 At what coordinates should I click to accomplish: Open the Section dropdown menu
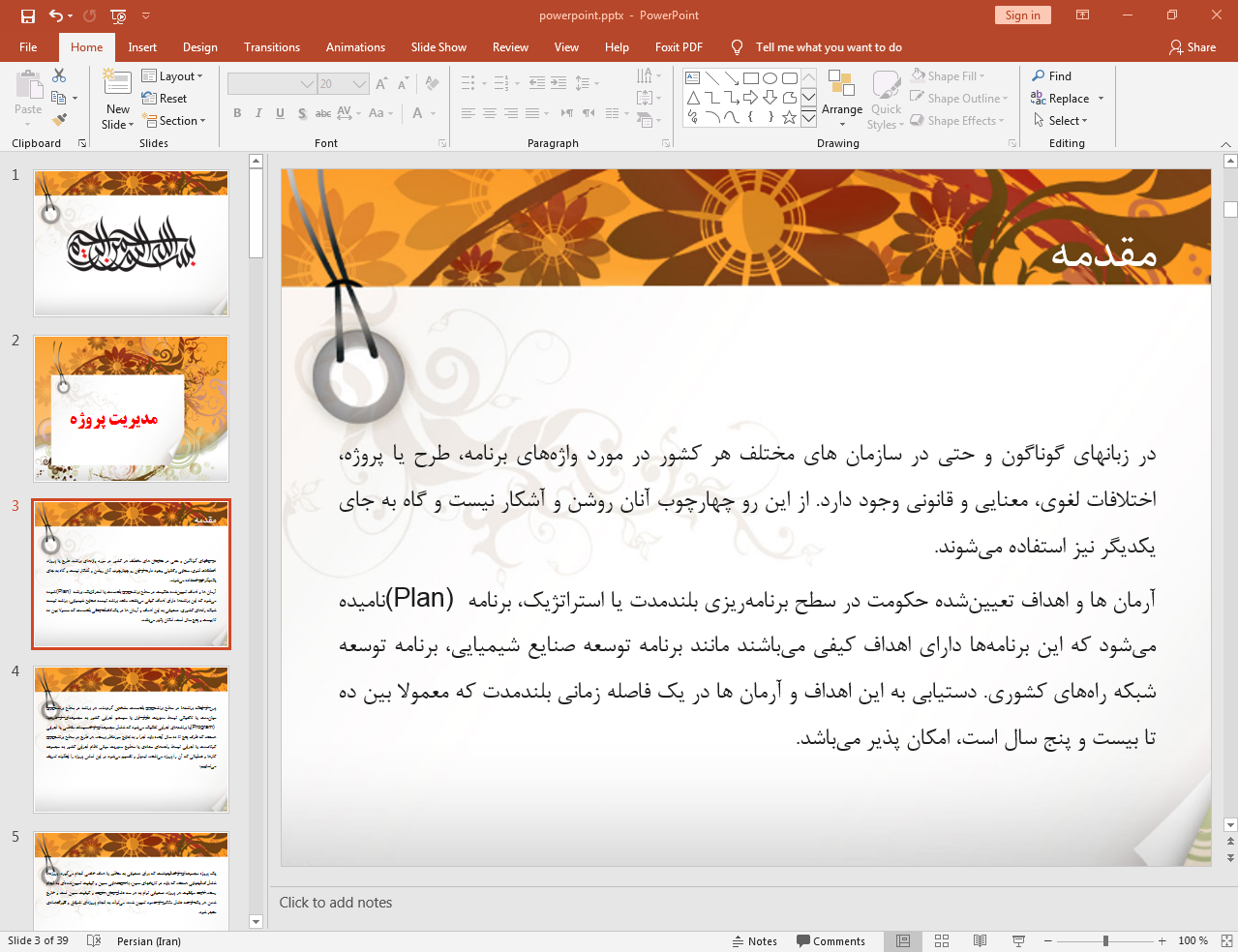175,121
